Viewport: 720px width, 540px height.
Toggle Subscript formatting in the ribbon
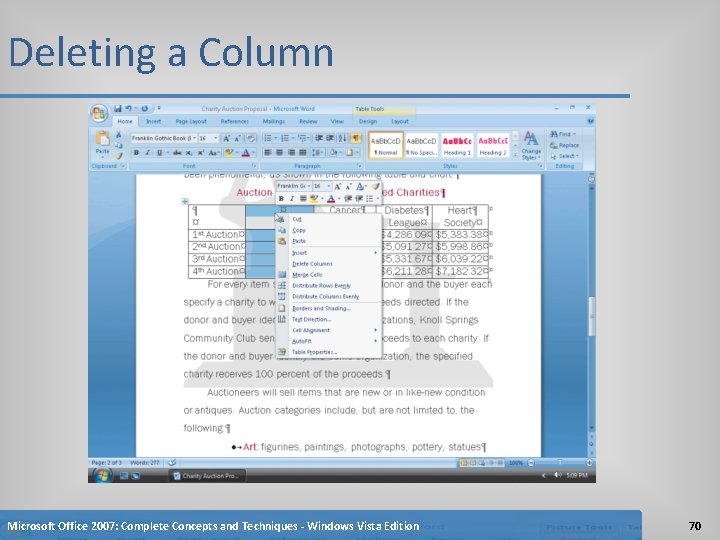[189, 152]
